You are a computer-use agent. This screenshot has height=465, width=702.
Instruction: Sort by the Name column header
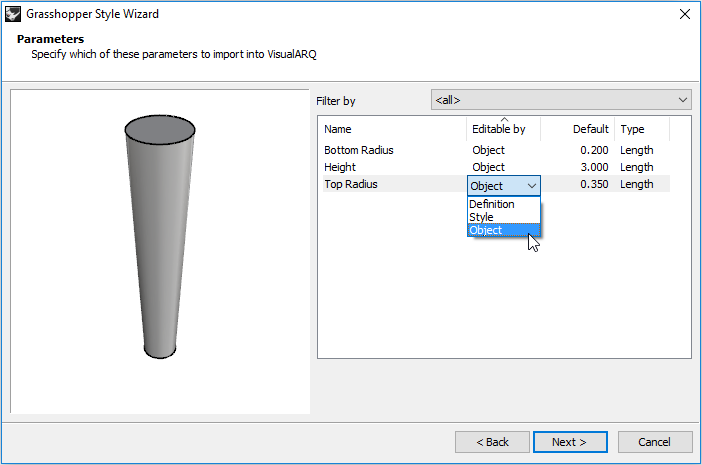point(393,129)
